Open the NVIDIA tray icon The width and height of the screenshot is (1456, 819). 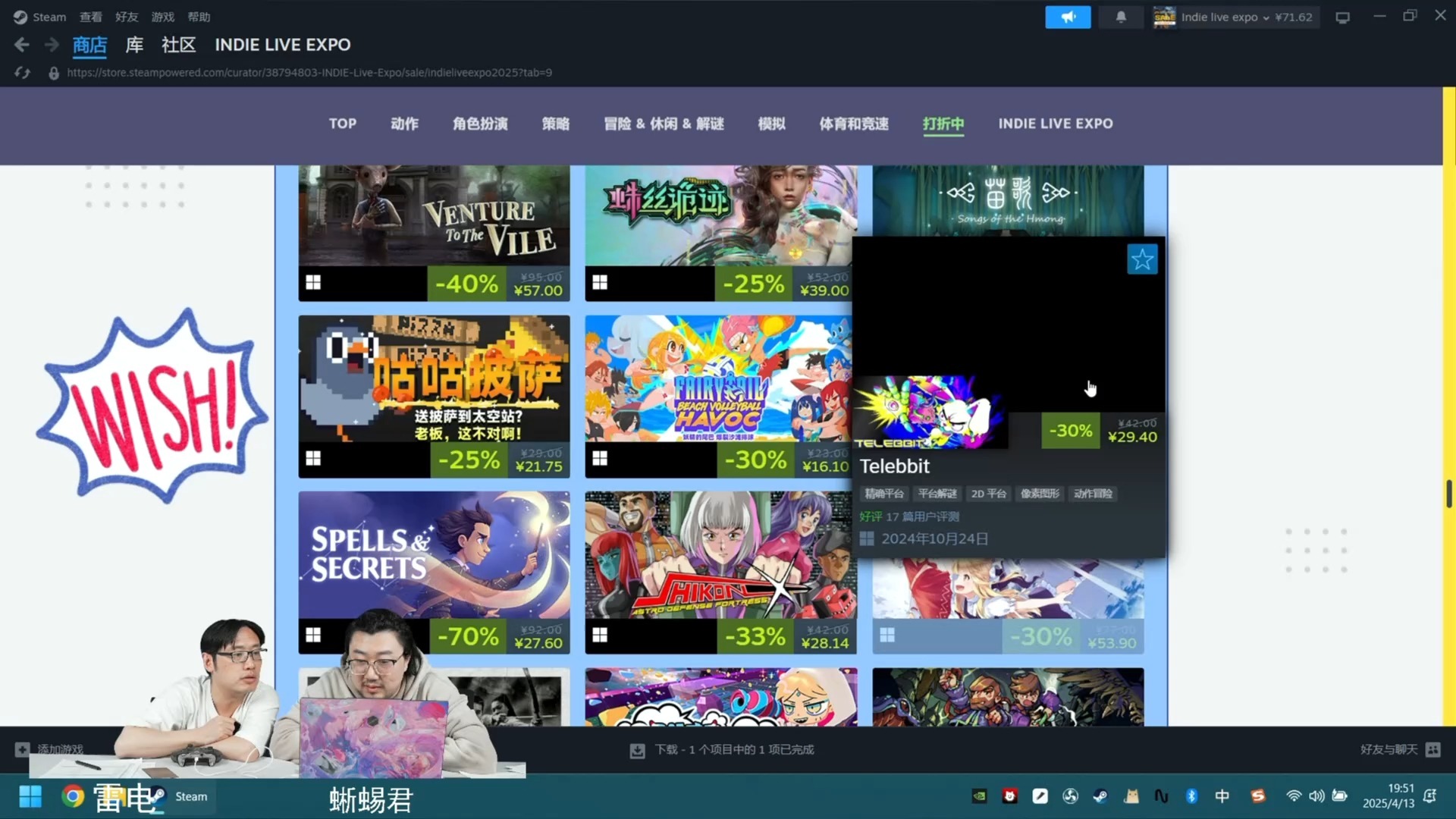pos(980,796)
